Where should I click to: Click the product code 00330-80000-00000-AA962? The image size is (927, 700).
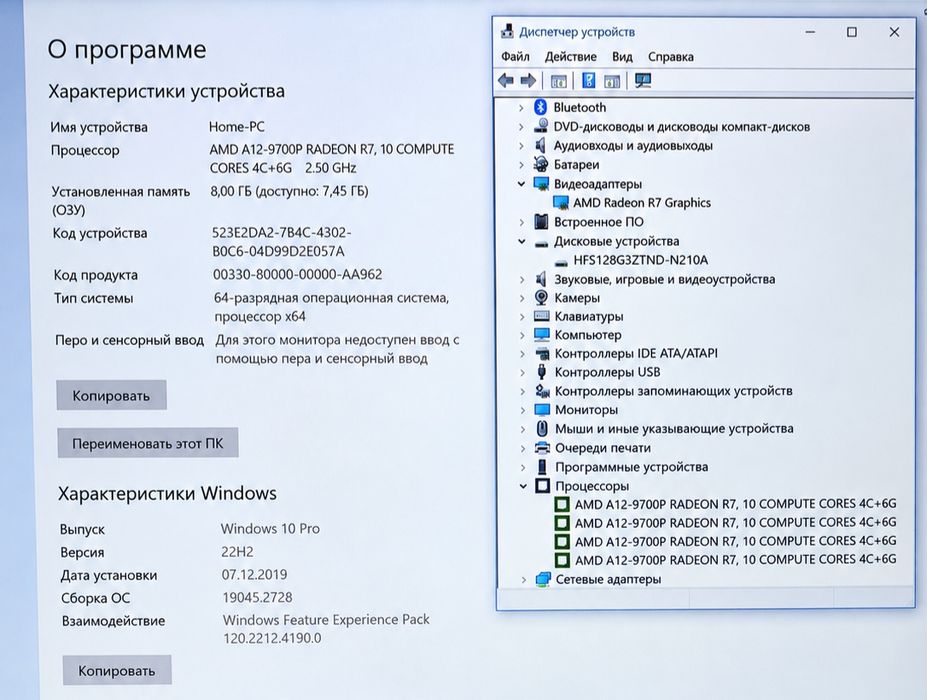297,274
